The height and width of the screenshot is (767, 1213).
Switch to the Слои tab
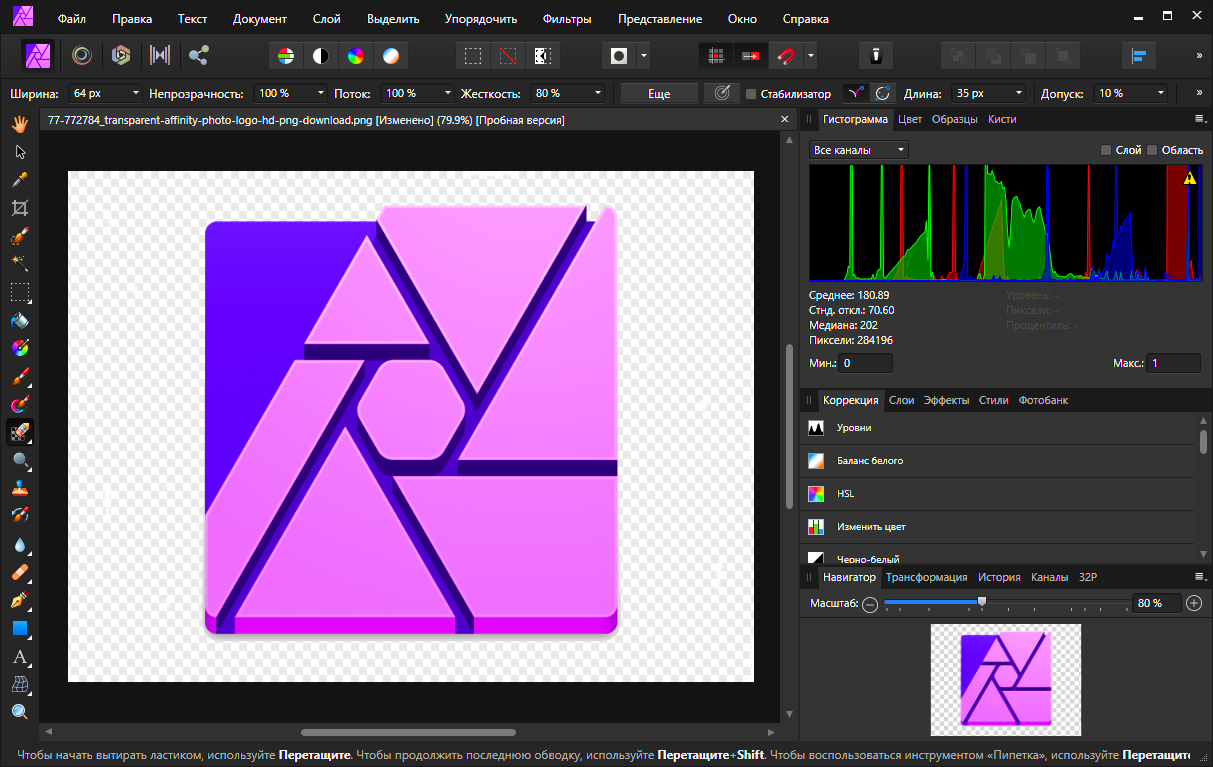click(902, 400)
